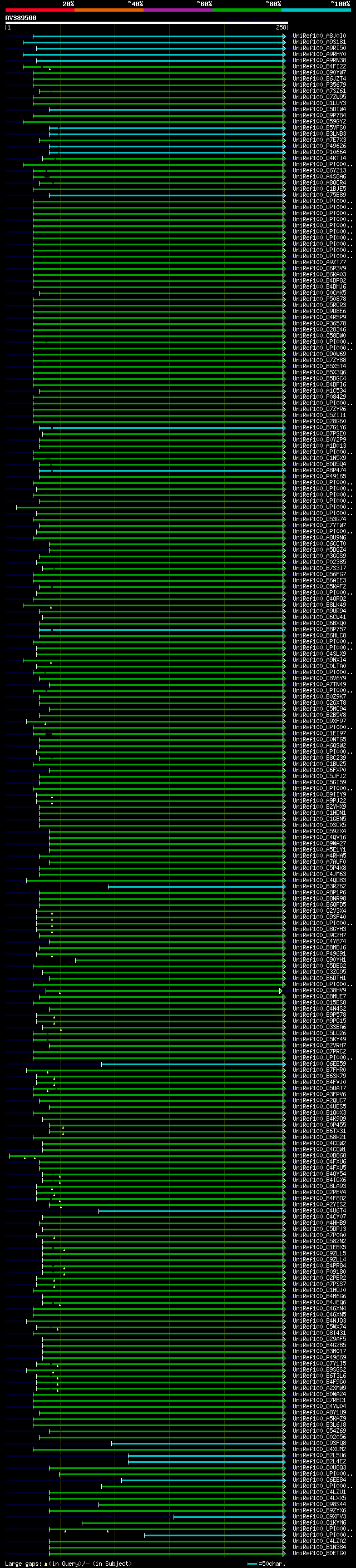Viewport: 356px width, 1568px height.
Task: Select the UniRef100_P35679 label
Action: click(x=319, y=85)
